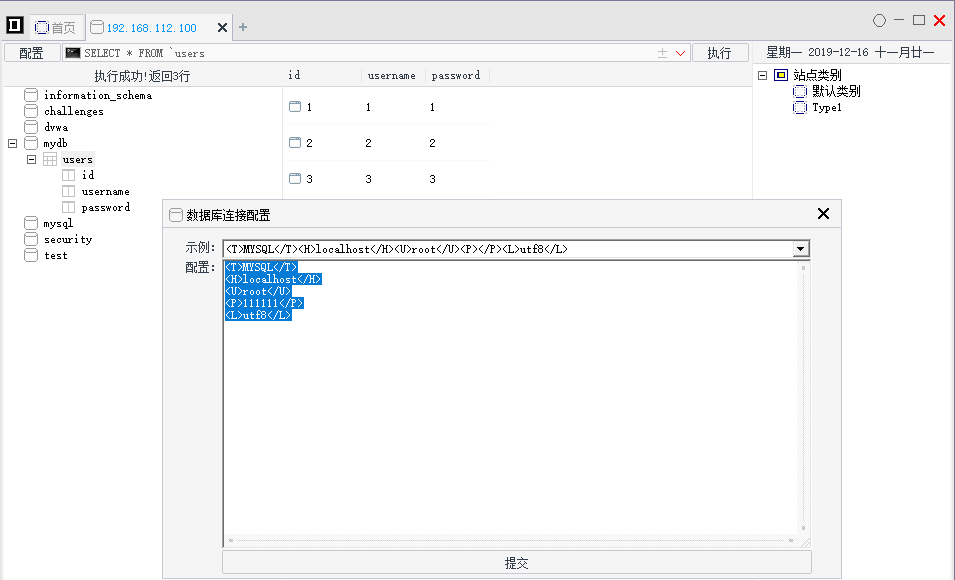The height and width of the screenshot is (580, 955).
Task: Click the row icon for id 2
Action: tap(295, 143)
